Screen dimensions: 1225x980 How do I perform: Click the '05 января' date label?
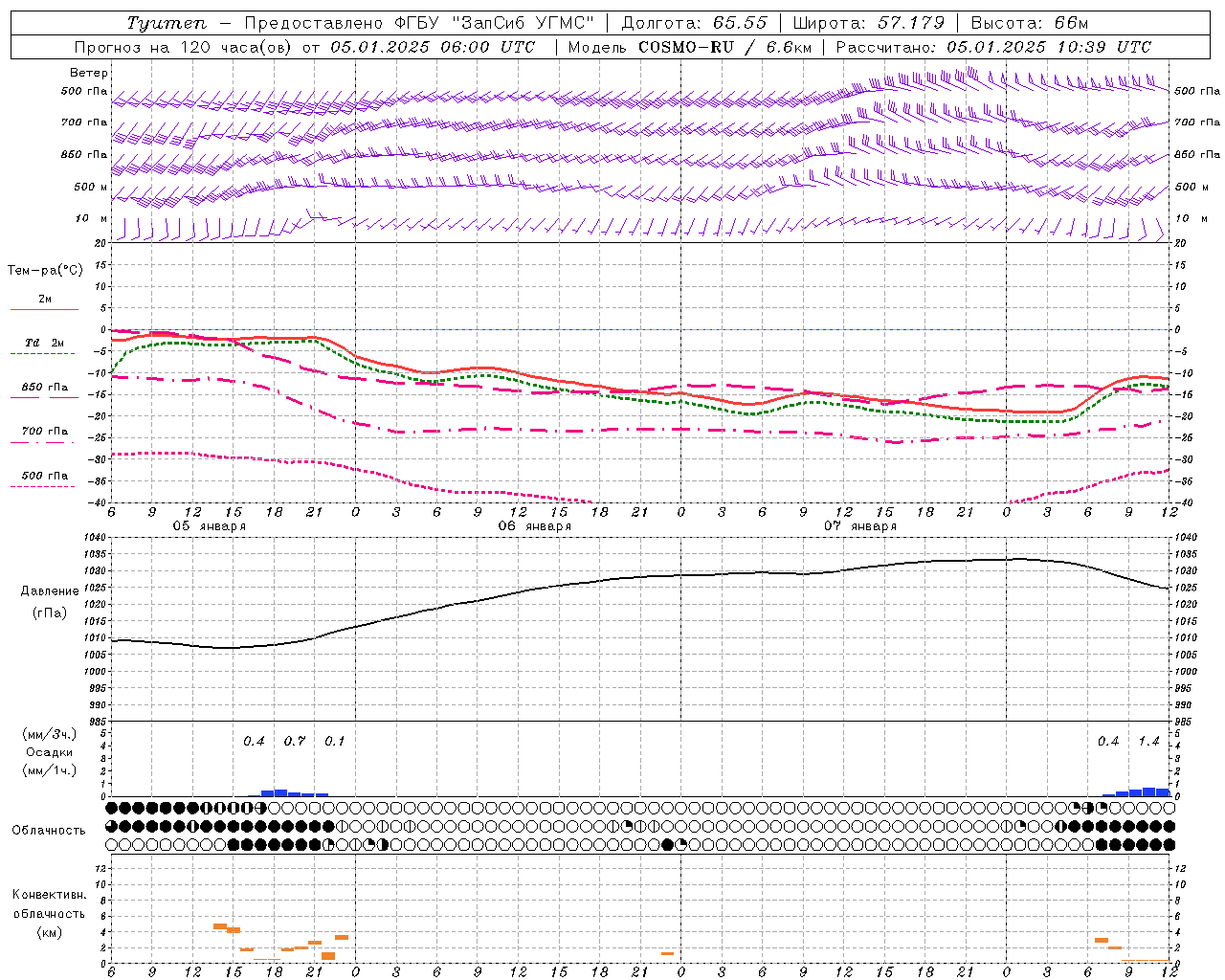point(209,526)
